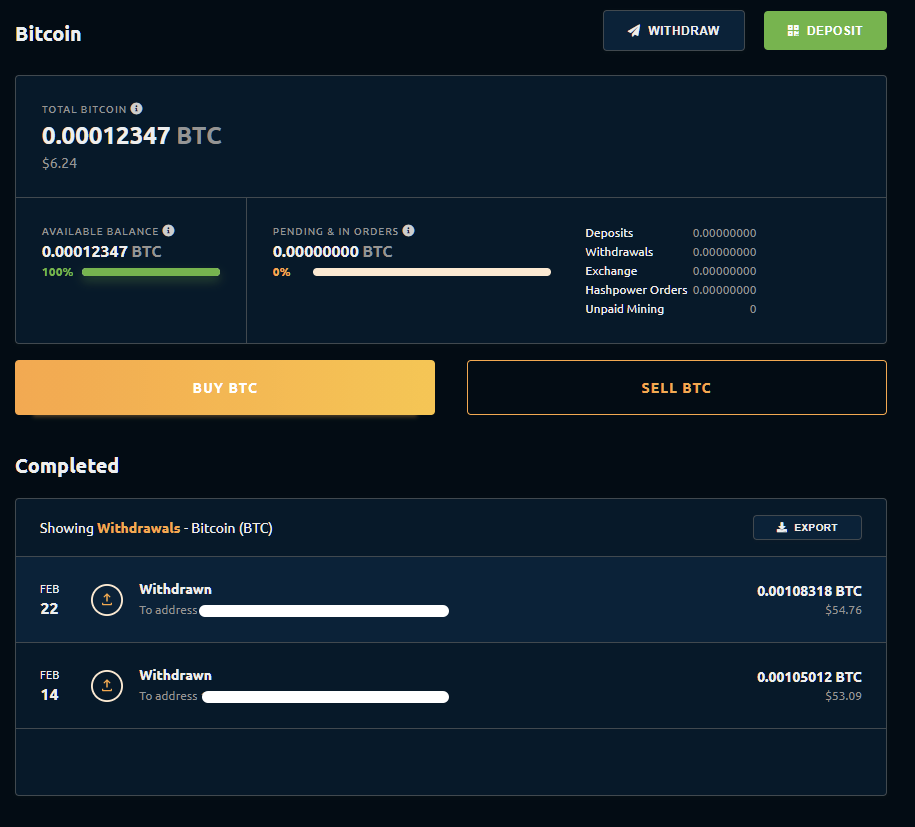
Task: Click the Withdraw button
Action: [673, 30]
